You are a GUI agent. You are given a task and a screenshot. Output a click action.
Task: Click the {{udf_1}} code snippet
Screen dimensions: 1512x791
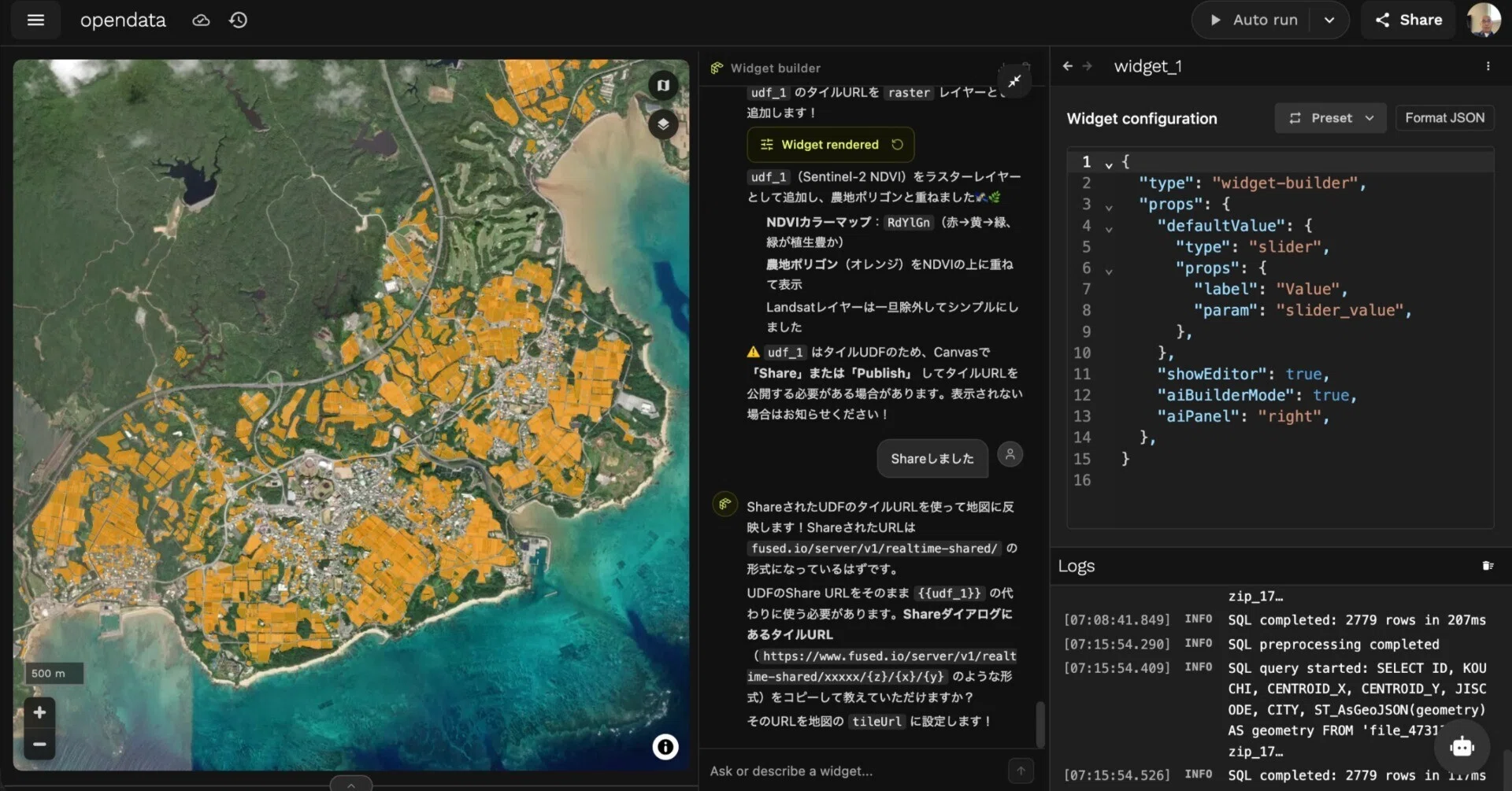click(949, 593)
